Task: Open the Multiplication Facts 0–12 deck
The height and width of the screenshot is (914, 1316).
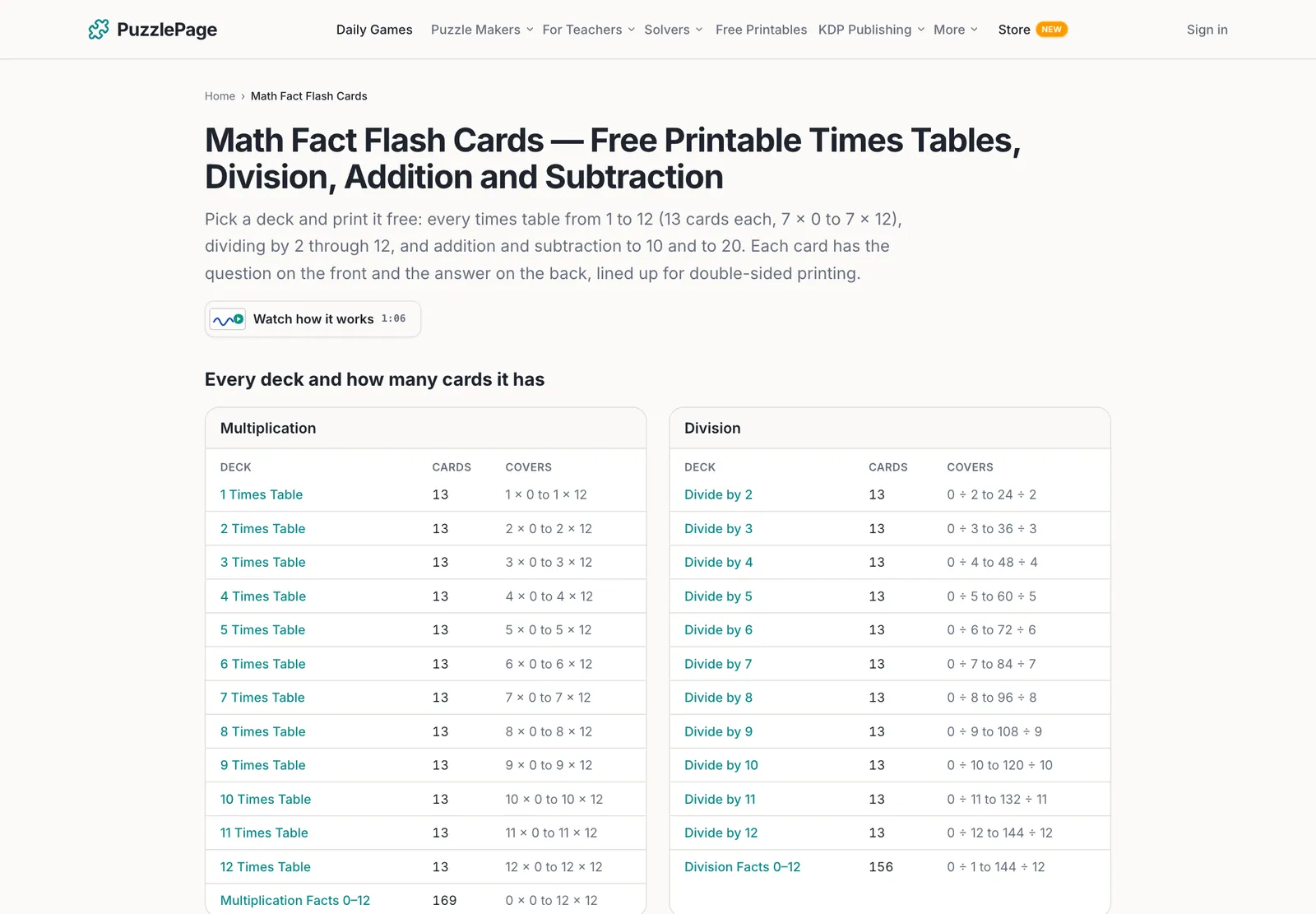Action: [x=295, y=901]
